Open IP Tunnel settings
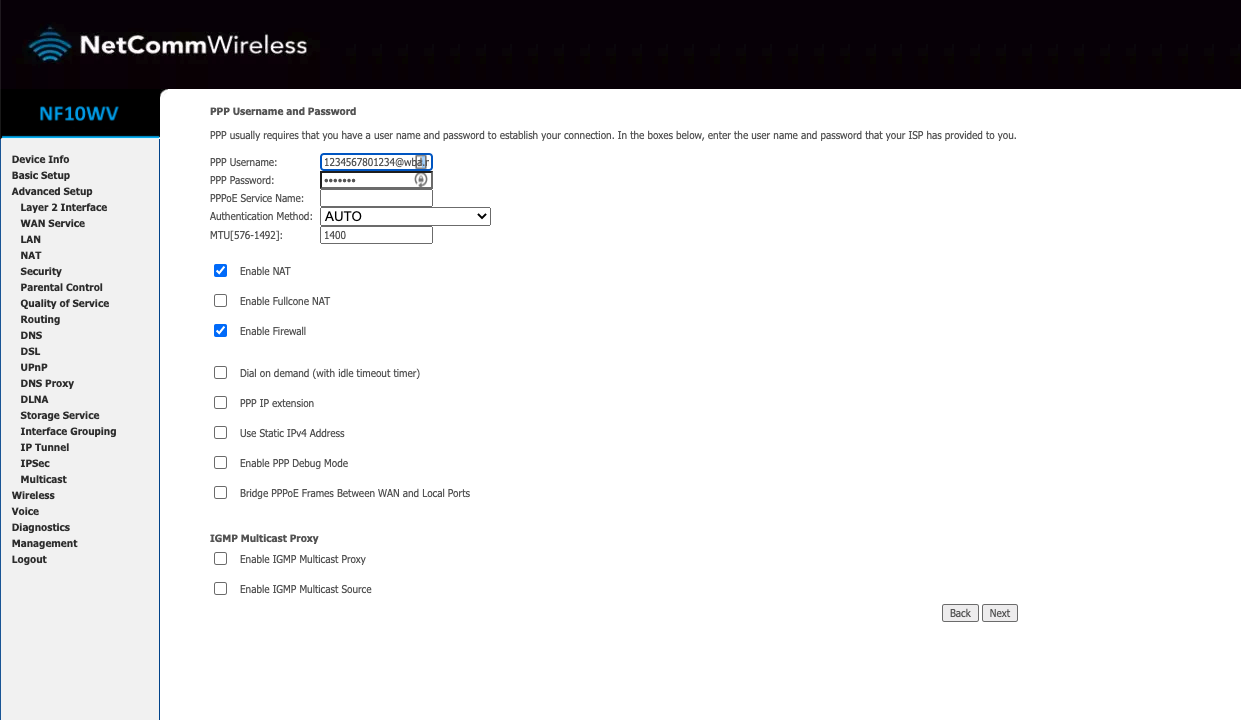This screenshot has height=720, width=1241. point(45,448)
